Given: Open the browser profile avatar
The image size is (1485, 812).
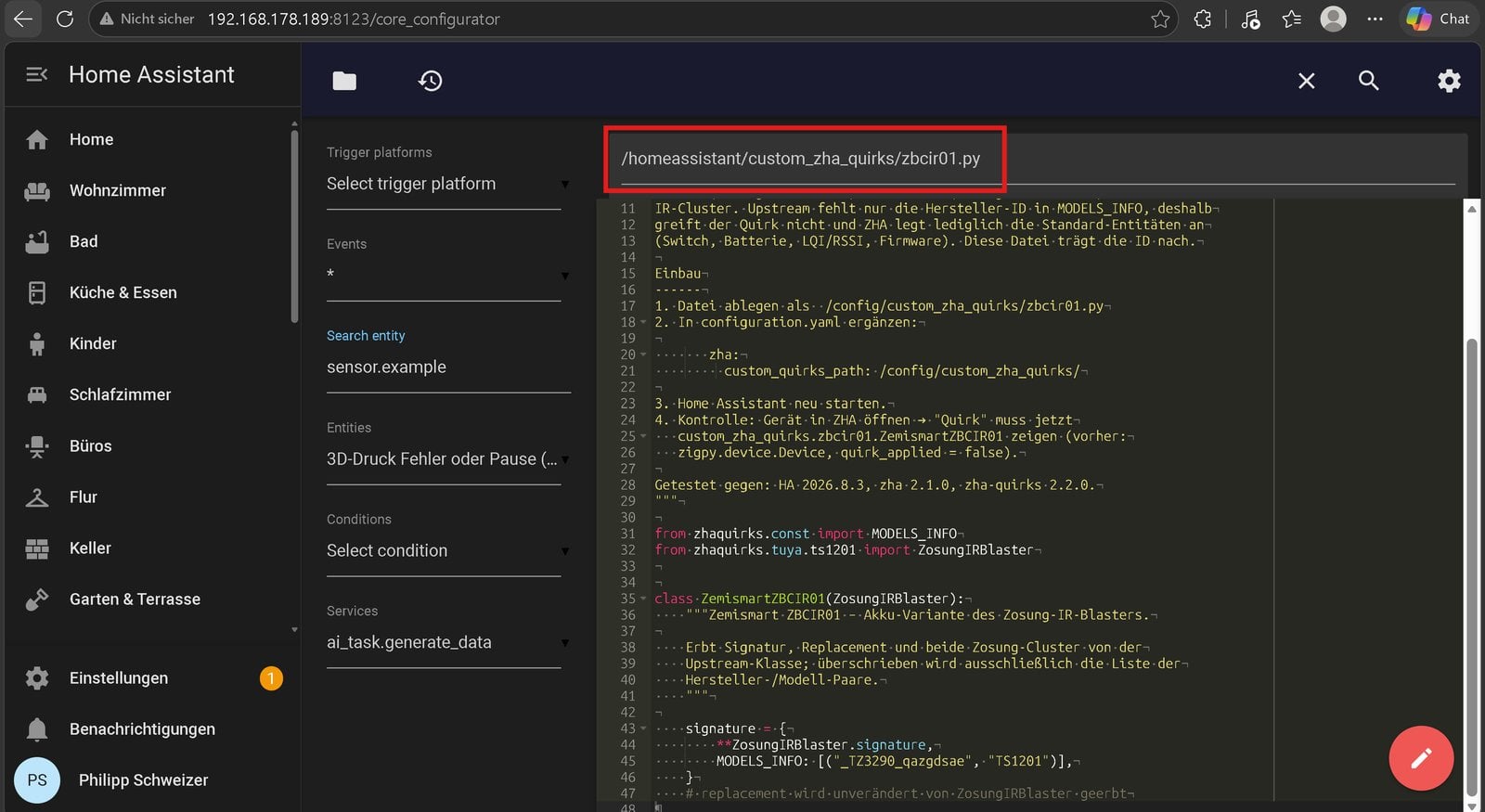Looking at the screenshot, I should (1334, 19).
